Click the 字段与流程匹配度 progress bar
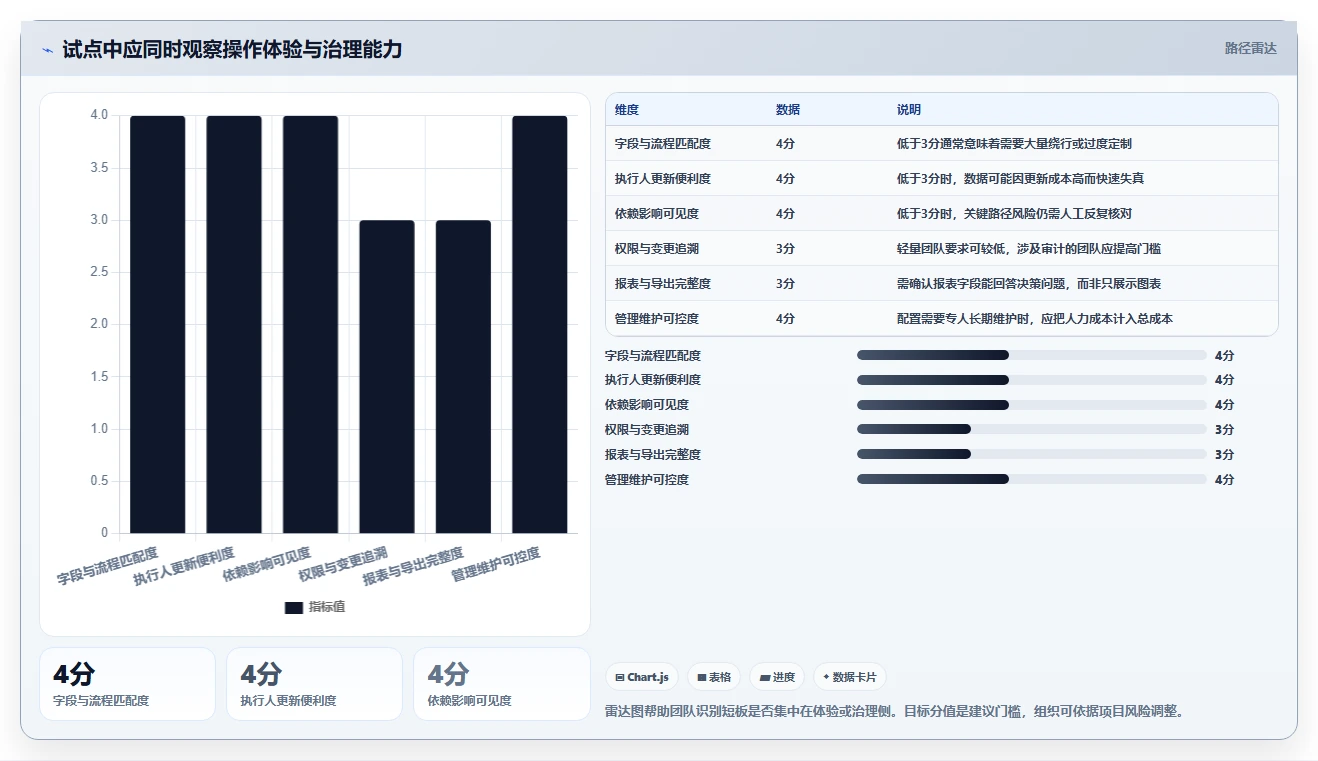Screen dimensions: 1318x761 pyautogui.click(x=1032, y=355)
